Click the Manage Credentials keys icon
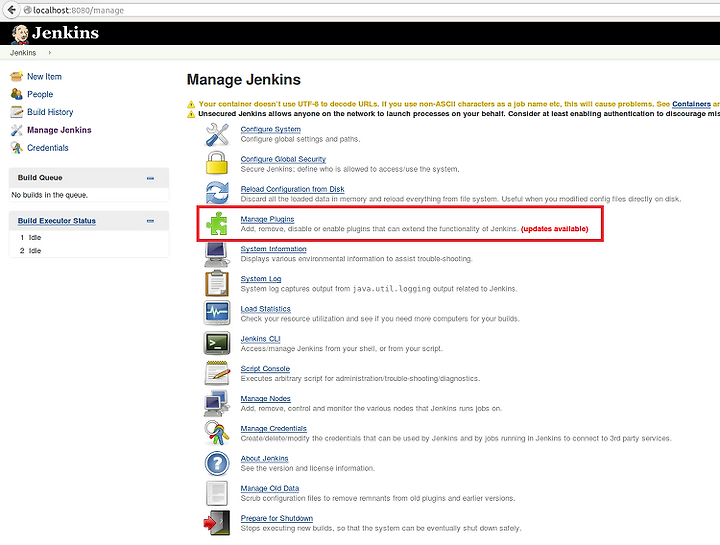This screenshot has width=720, height=545. tap(217, 433)
